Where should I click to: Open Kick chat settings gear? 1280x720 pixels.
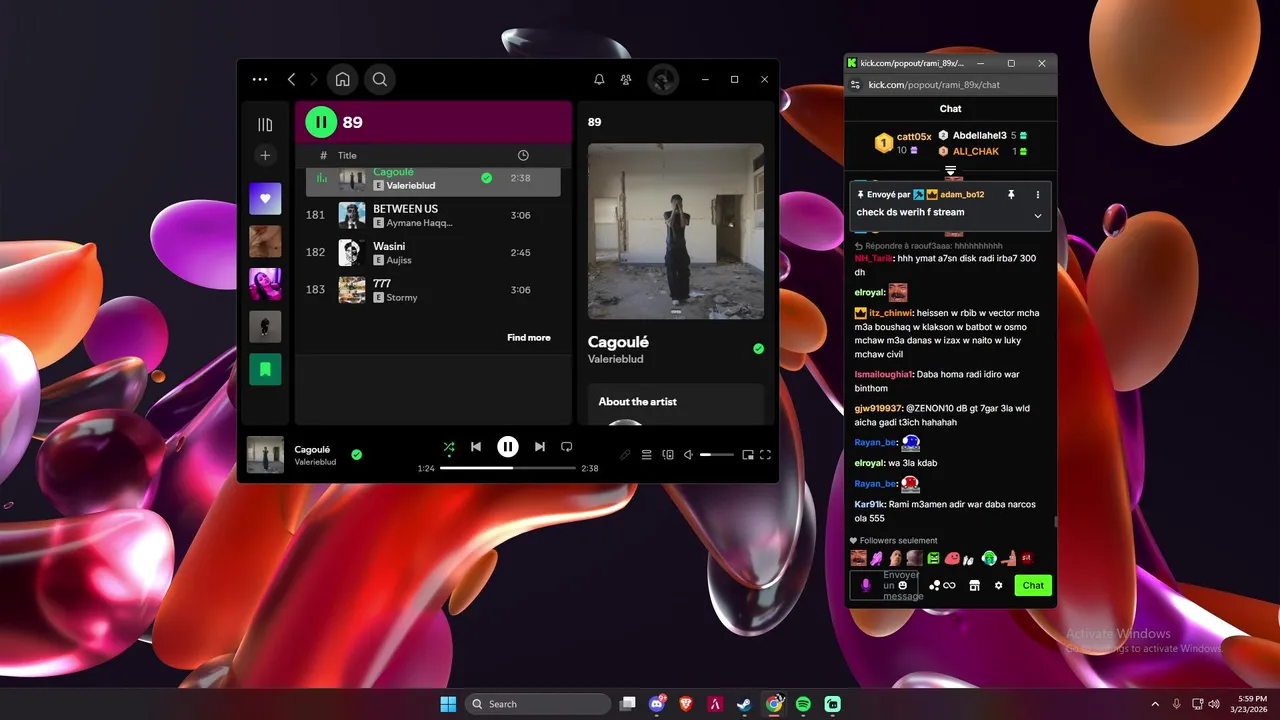pos(998,586)
